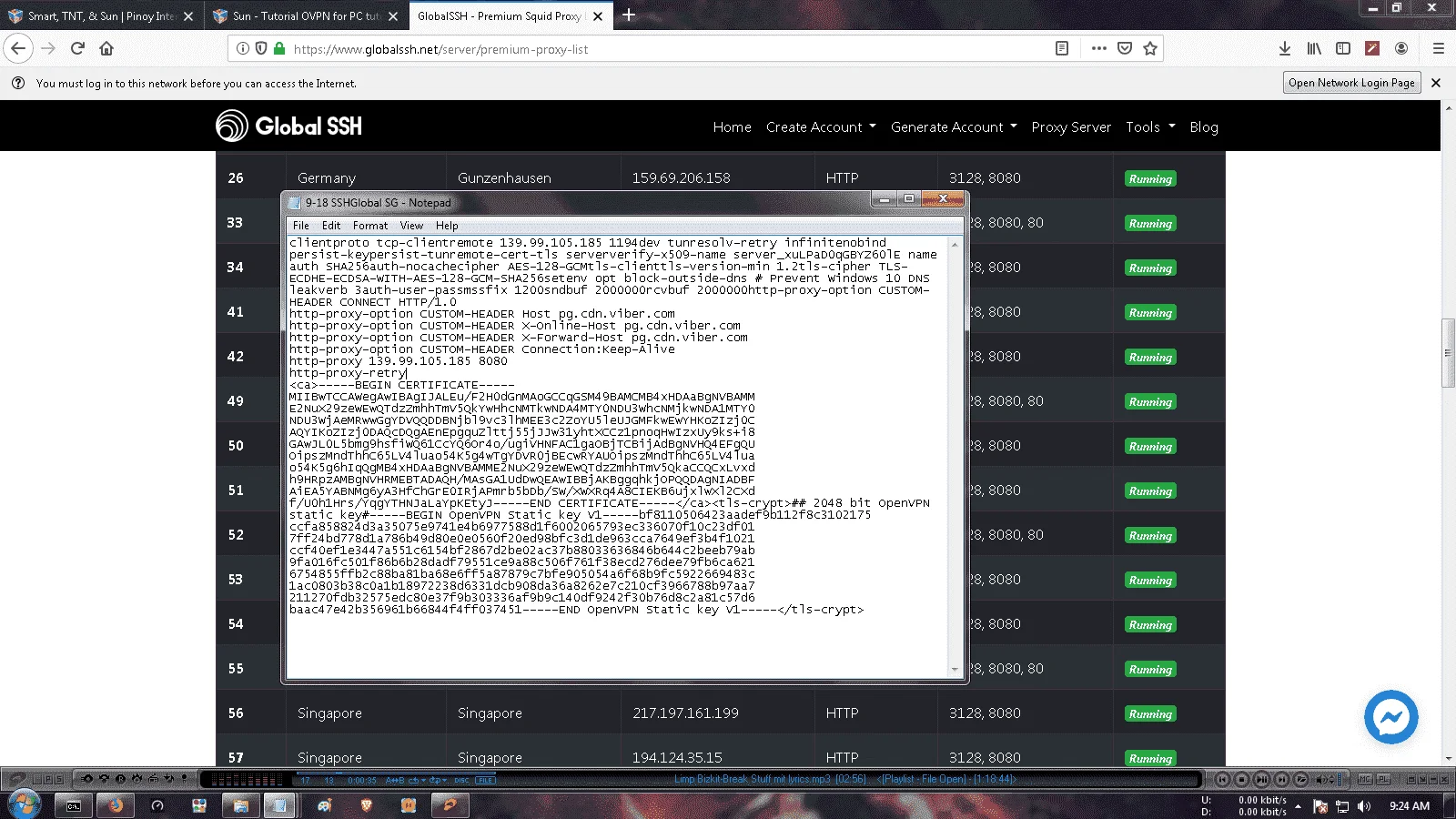Toggle play/pause in media player
Viewport: 1456px width, 819px height.
click(x=1261, y=779)
